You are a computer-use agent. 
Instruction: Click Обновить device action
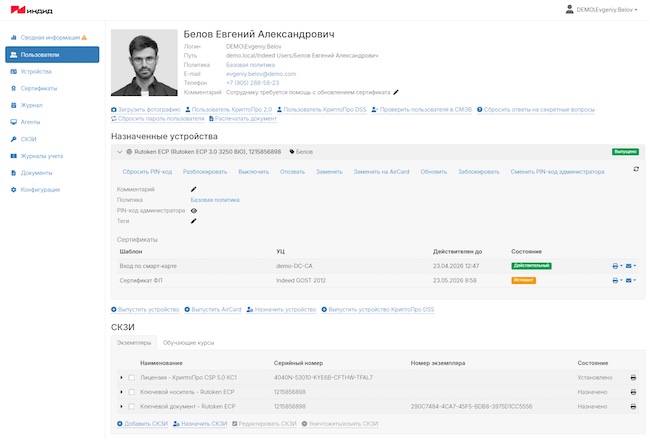tap(434, 172)
